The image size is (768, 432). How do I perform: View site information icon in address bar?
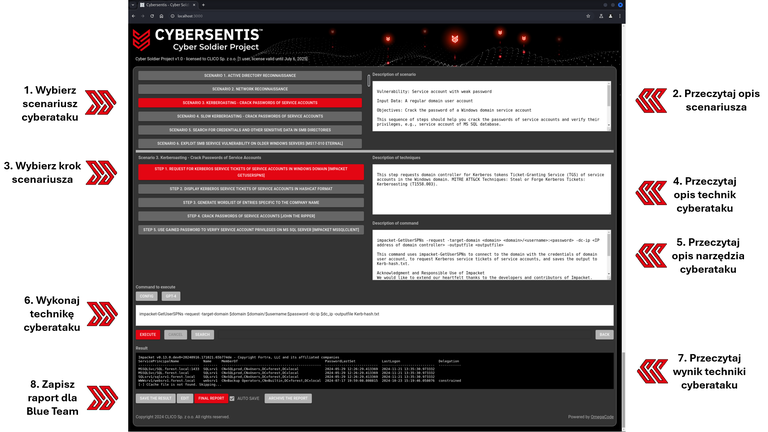click(x=172, y=16)
